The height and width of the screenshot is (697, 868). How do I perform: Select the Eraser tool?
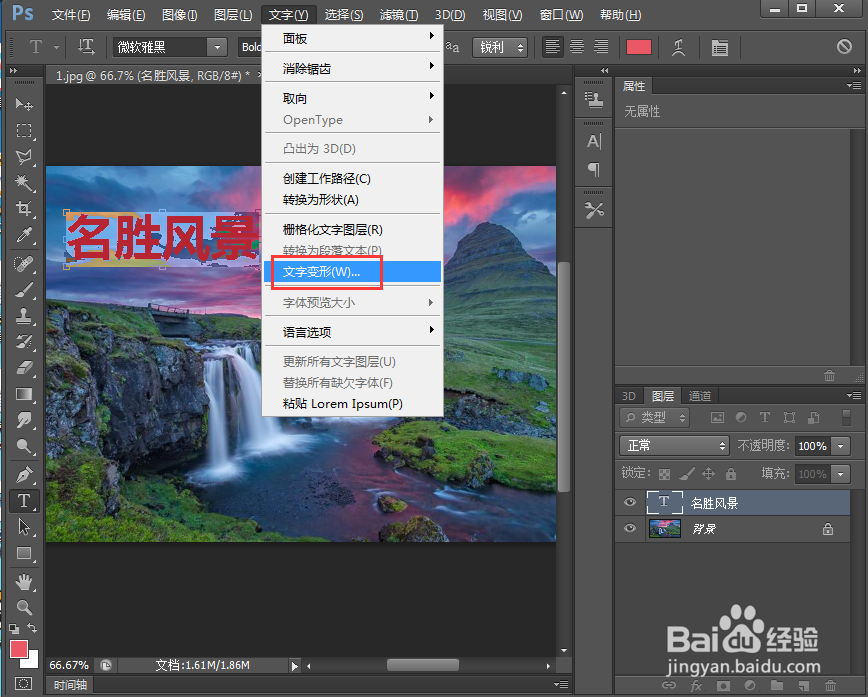[x=24, y=368]
